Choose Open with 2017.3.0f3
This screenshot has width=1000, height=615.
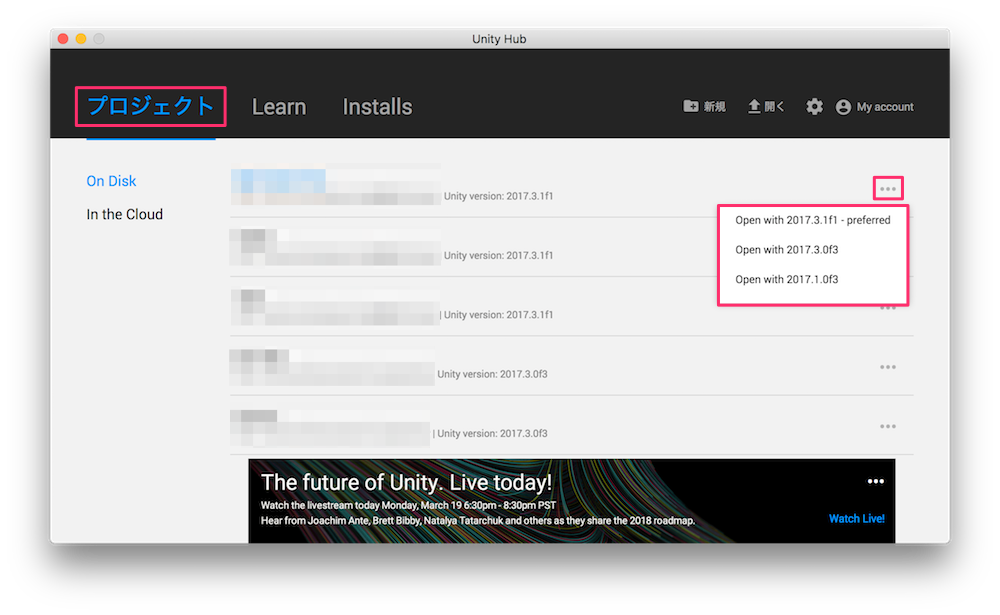coord(786,249)
